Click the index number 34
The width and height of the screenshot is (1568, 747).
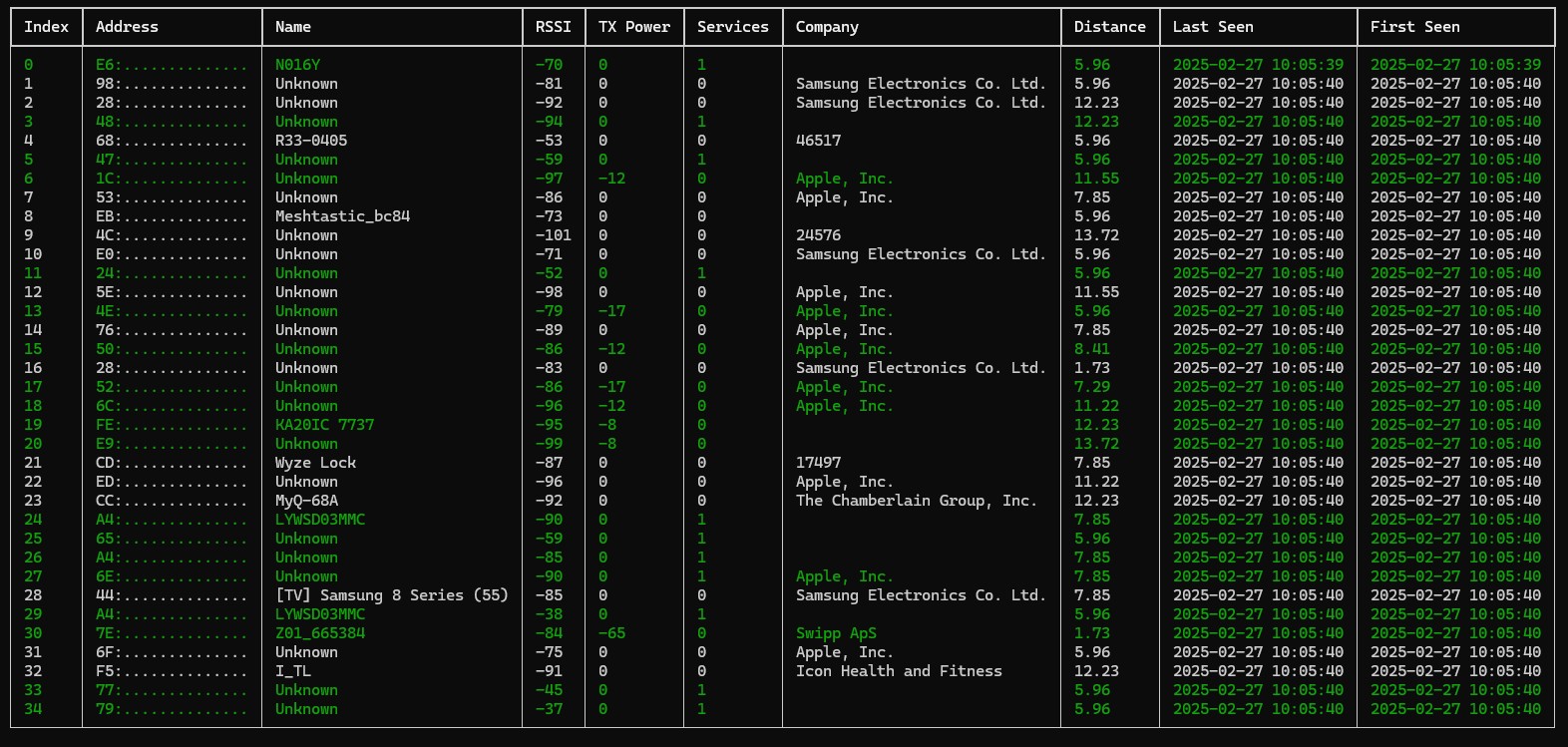33,709
